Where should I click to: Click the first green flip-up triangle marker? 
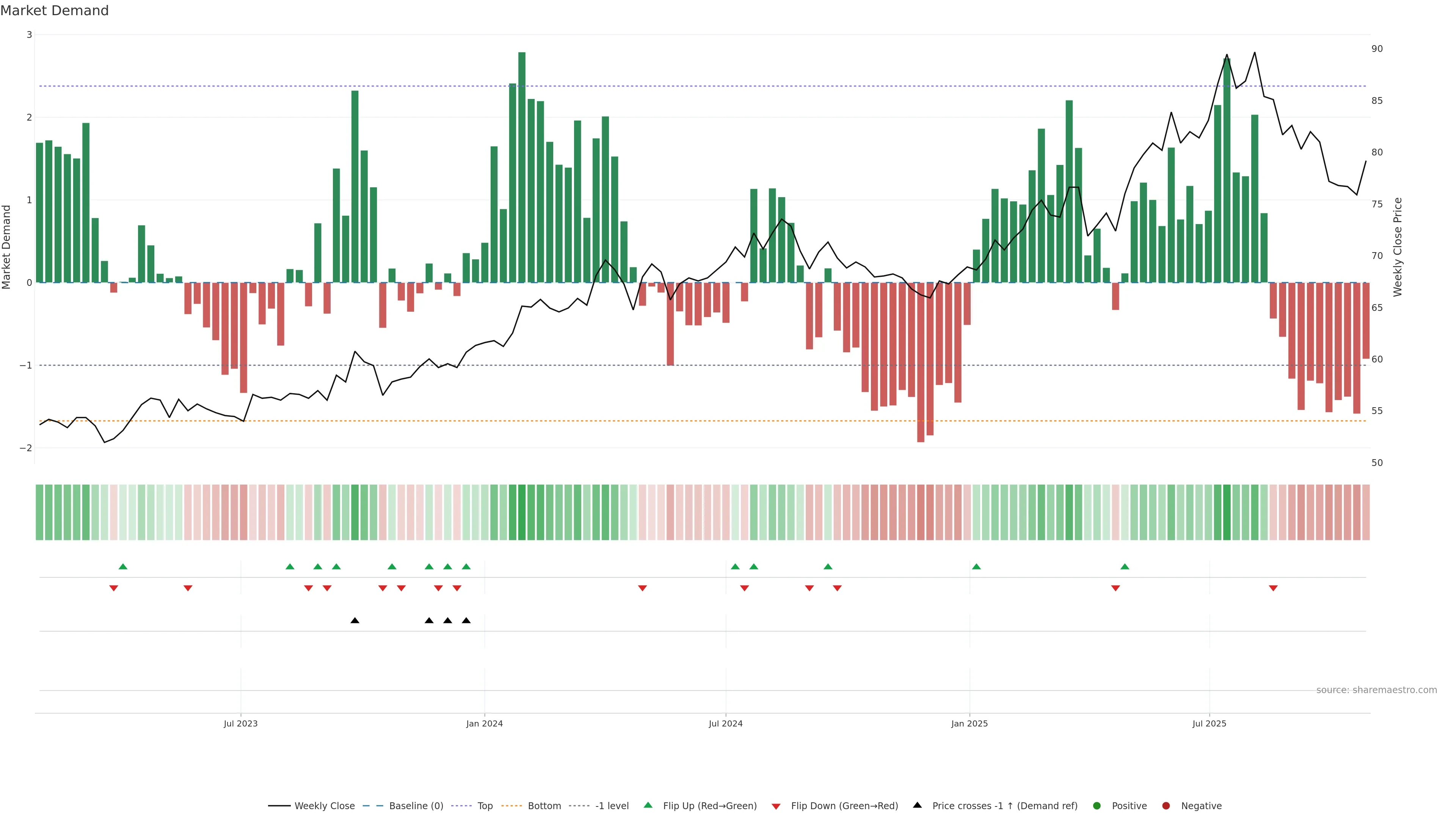[122, 566]
